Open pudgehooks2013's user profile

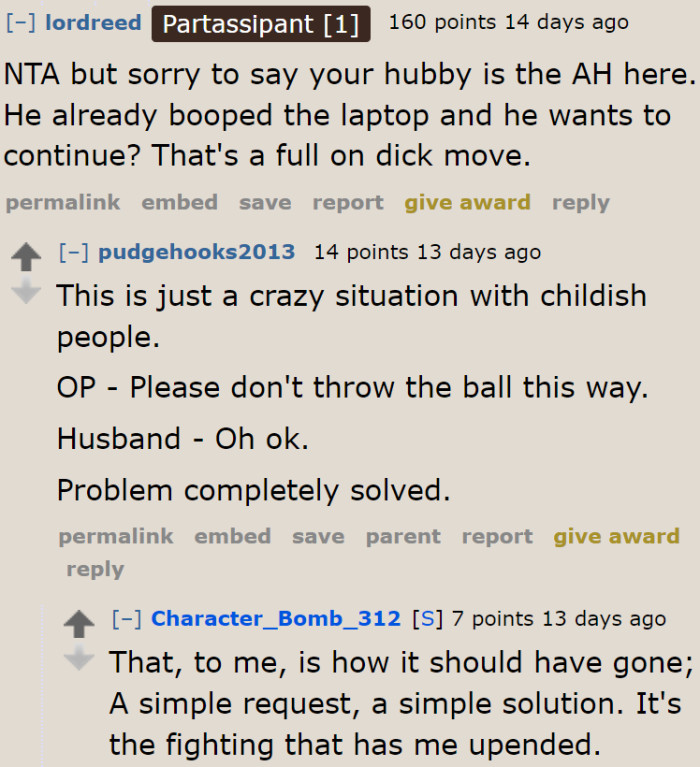click(196, 252)
